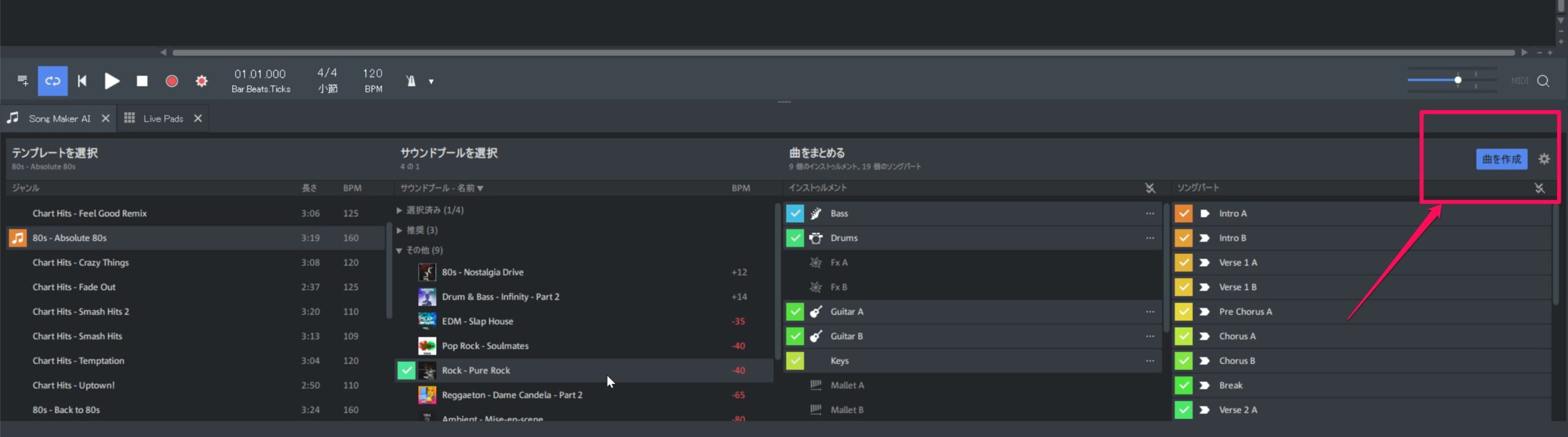The width and height of the screenshot is (1568, 437).
Task: Select Chart Hits - Temptation template
Action: click(196, 360)
